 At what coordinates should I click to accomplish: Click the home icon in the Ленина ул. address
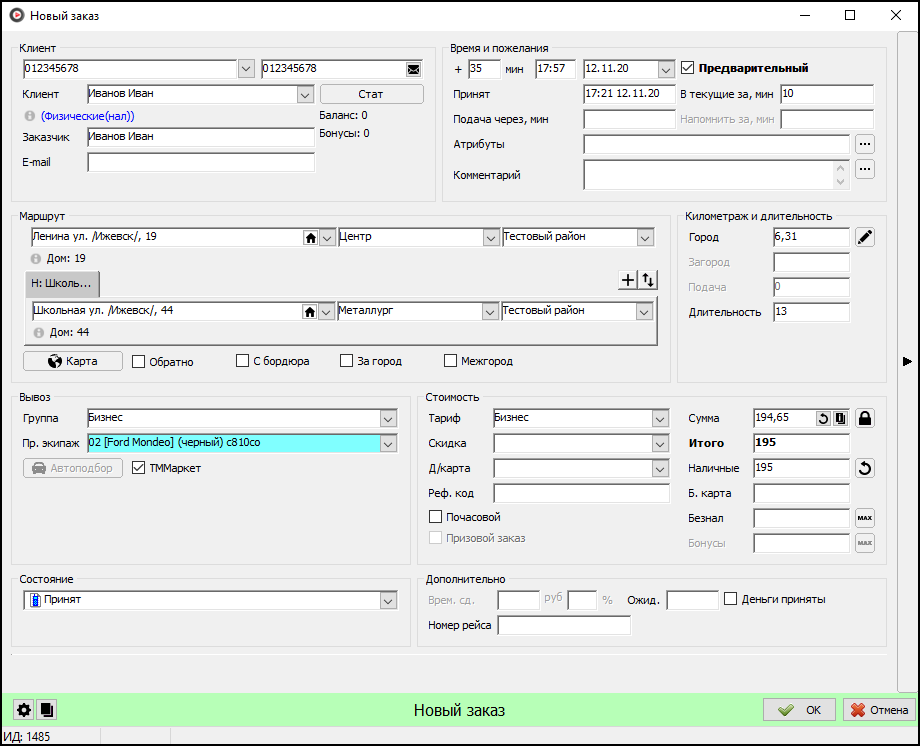click(311, 238)
